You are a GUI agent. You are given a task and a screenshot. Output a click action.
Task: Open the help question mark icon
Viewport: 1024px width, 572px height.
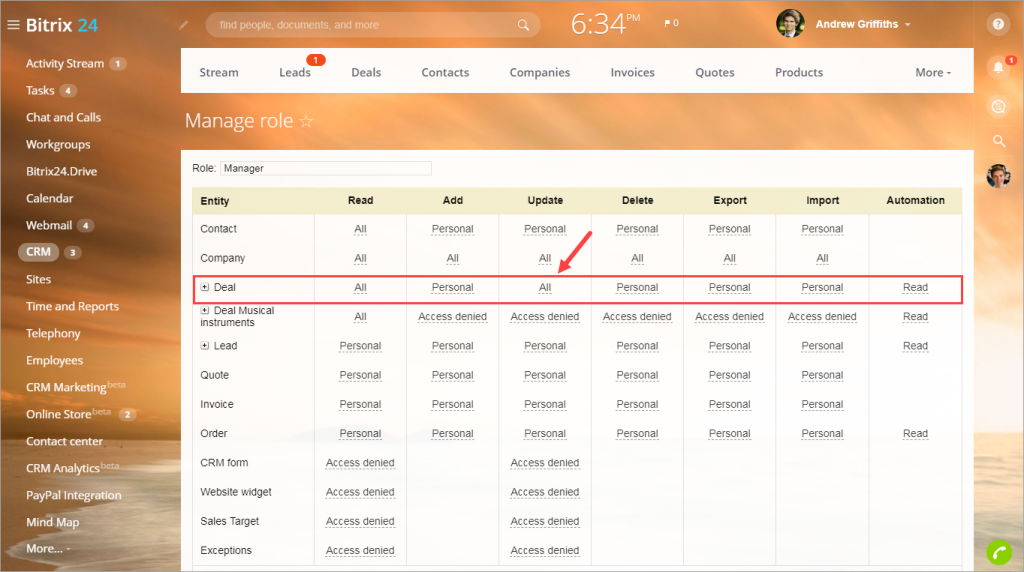[998, 24]
